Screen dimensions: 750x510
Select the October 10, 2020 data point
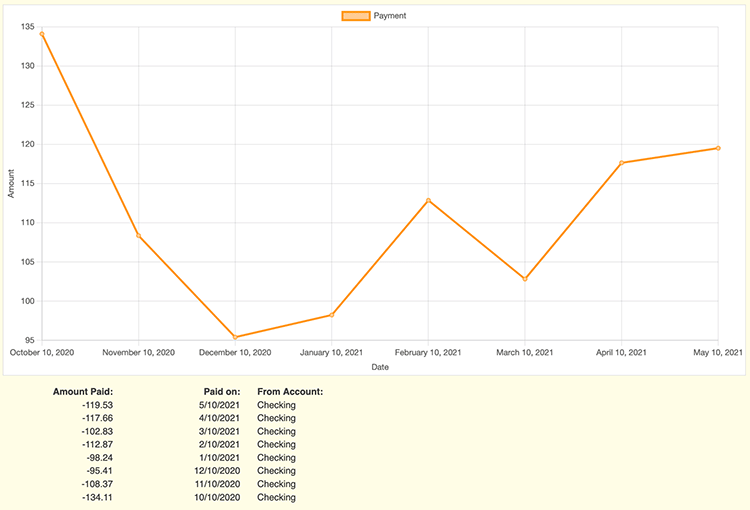[x=41, y=34]
